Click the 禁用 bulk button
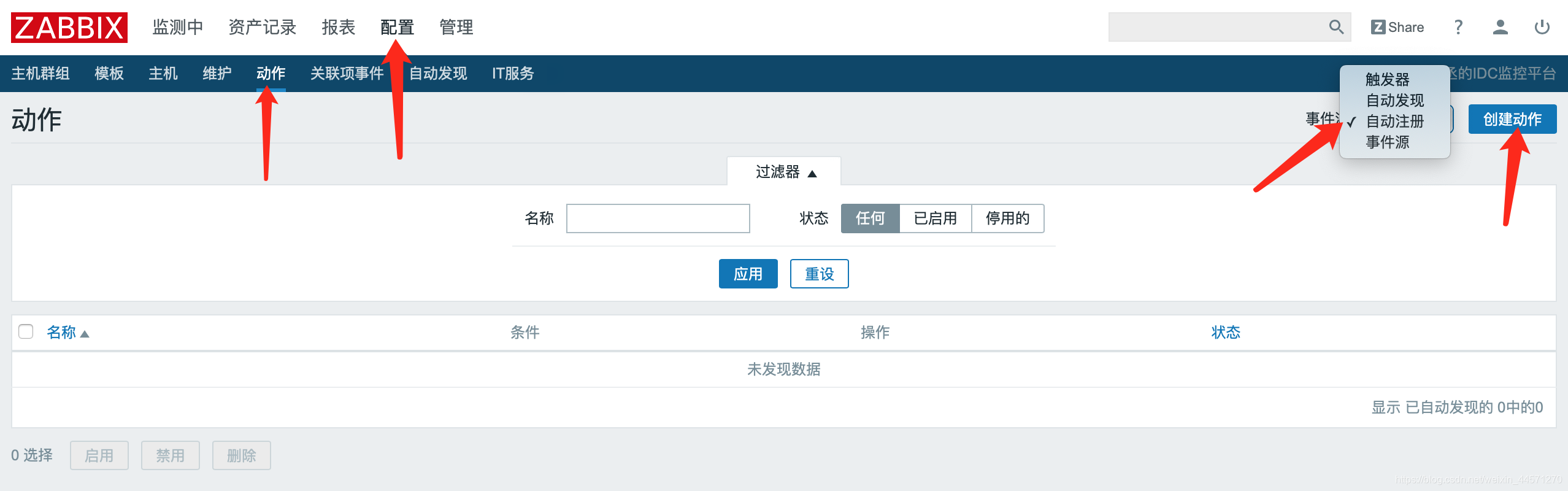This screenshot has height=491, width=1568. 171,455
